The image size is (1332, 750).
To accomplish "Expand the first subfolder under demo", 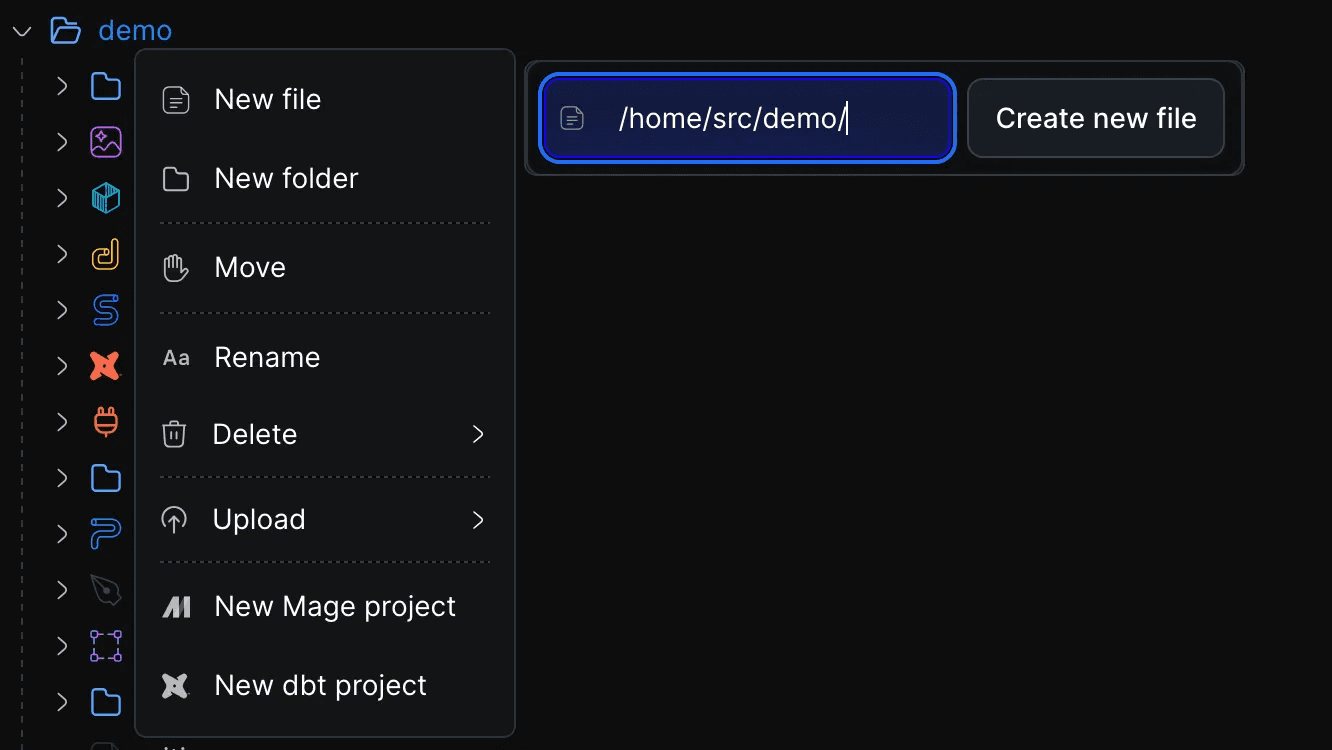I will pyautogui.click(x=62, y=86).
